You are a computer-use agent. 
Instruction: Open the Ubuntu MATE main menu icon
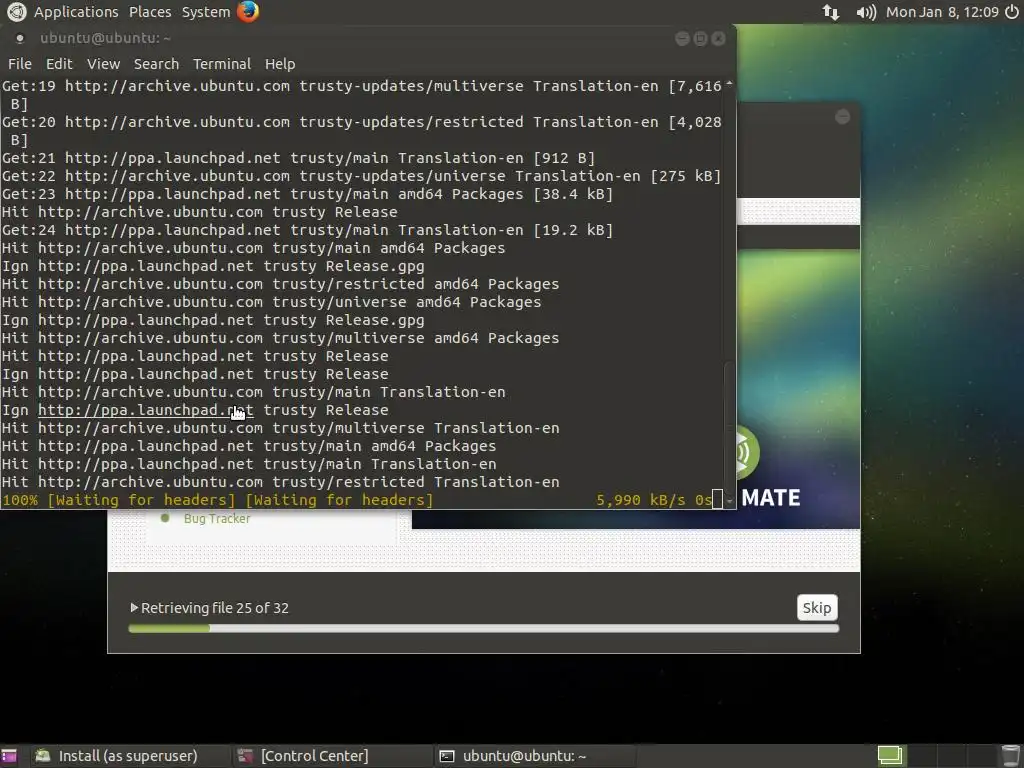pyautogui.click(x=16, y=12)
